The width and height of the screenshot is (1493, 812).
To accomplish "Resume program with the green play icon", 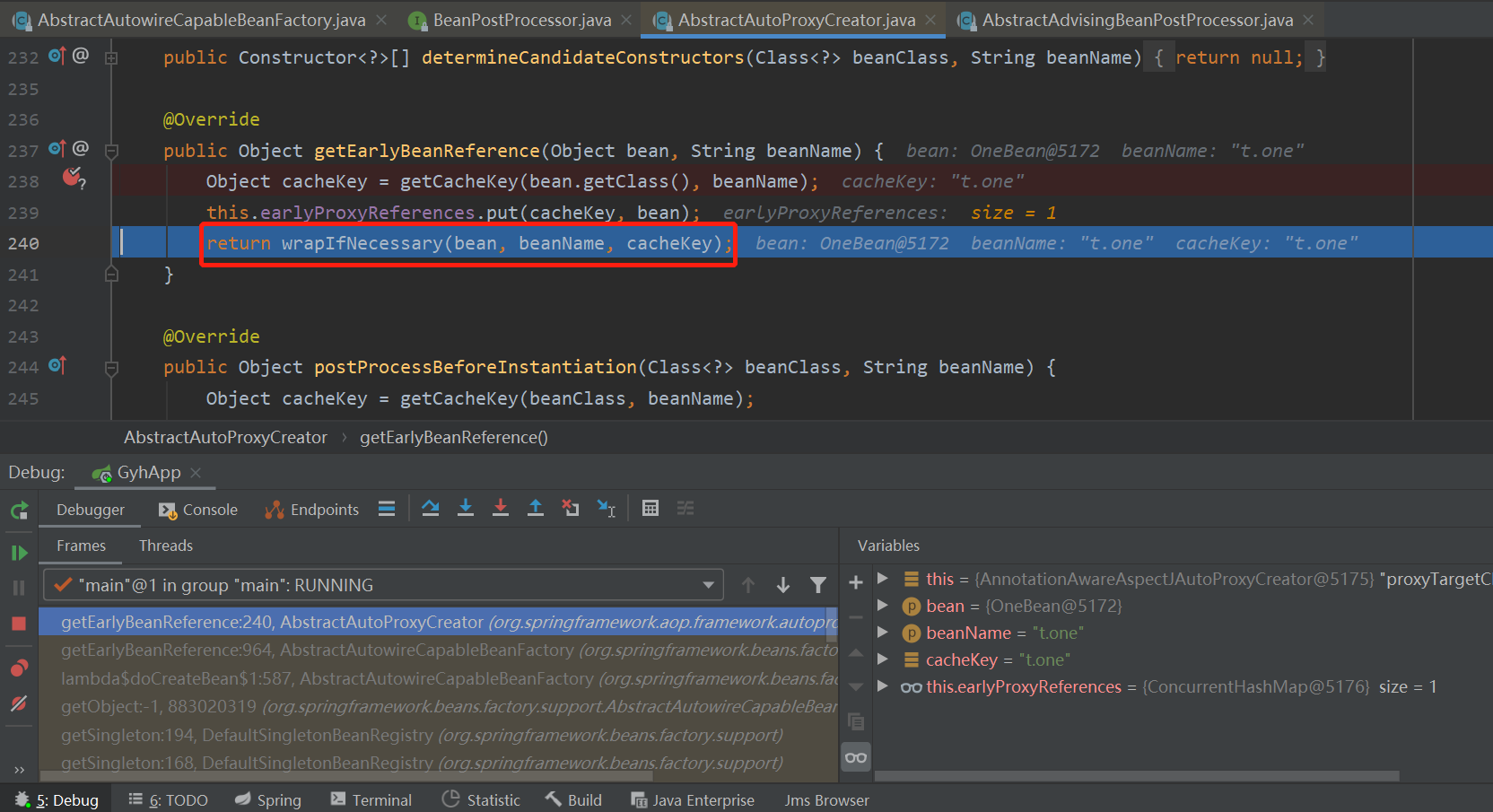I will tap(19, 553).
